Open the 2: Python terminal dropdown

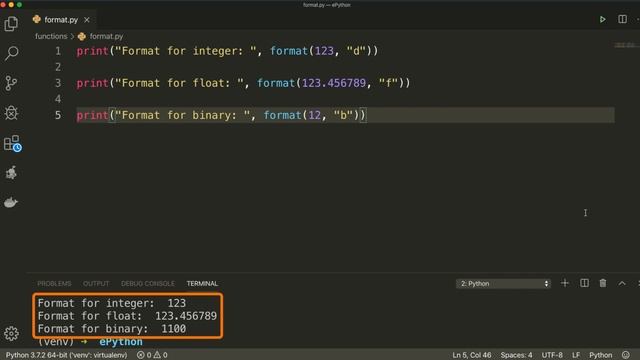pyautogui.click(x=503, y=283)
